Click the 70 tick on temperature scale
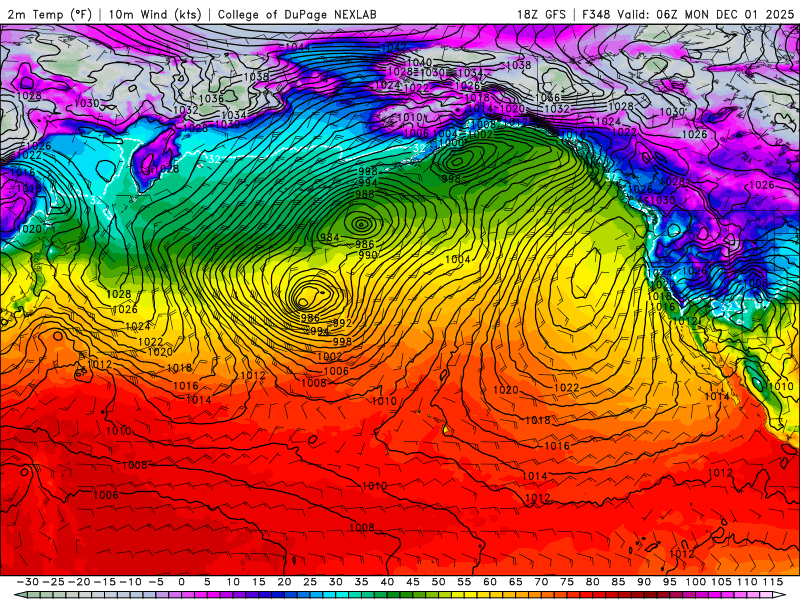 541,582
